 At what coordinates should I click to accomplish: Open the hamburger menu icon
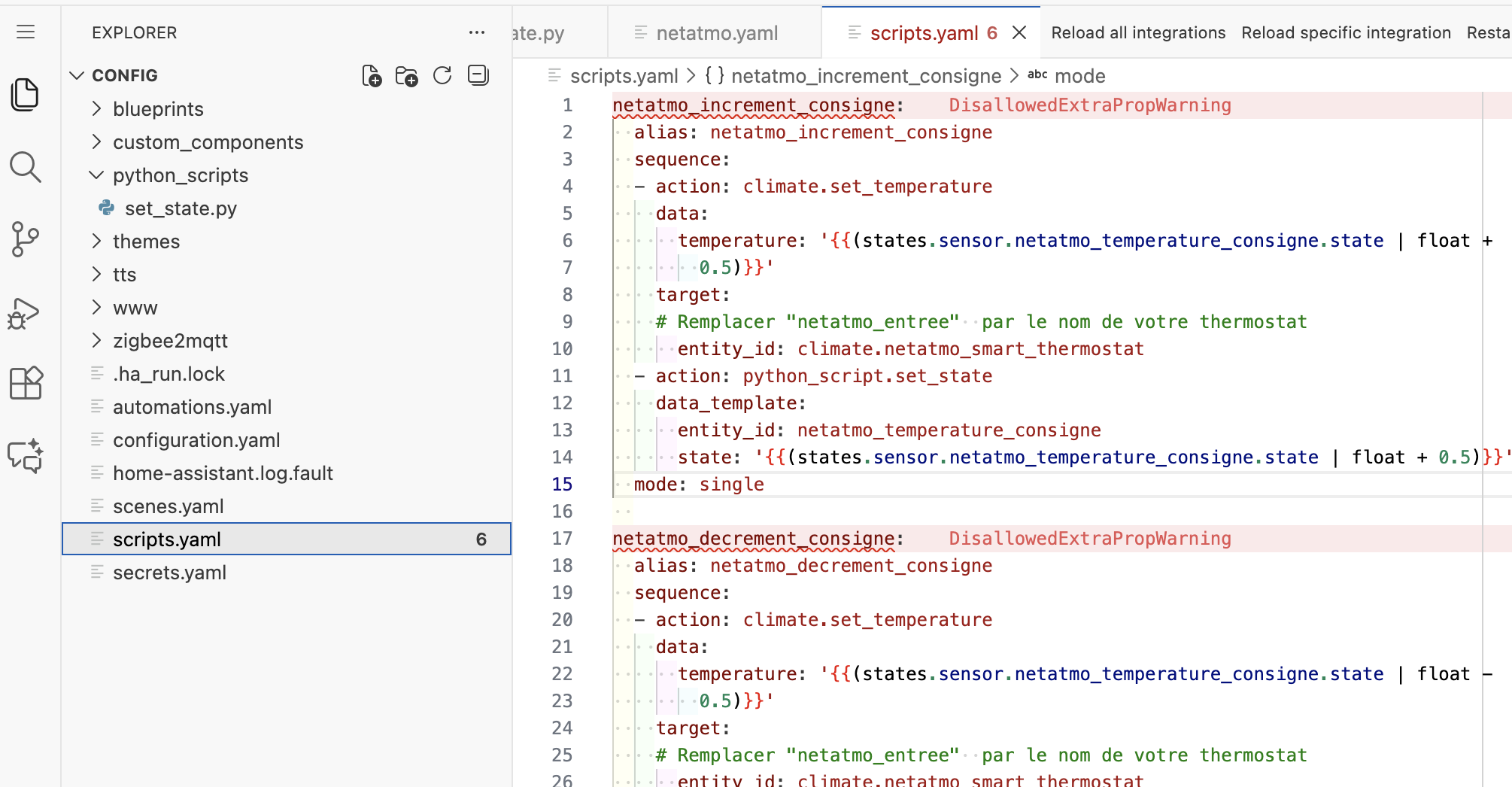tap(26, 32)
